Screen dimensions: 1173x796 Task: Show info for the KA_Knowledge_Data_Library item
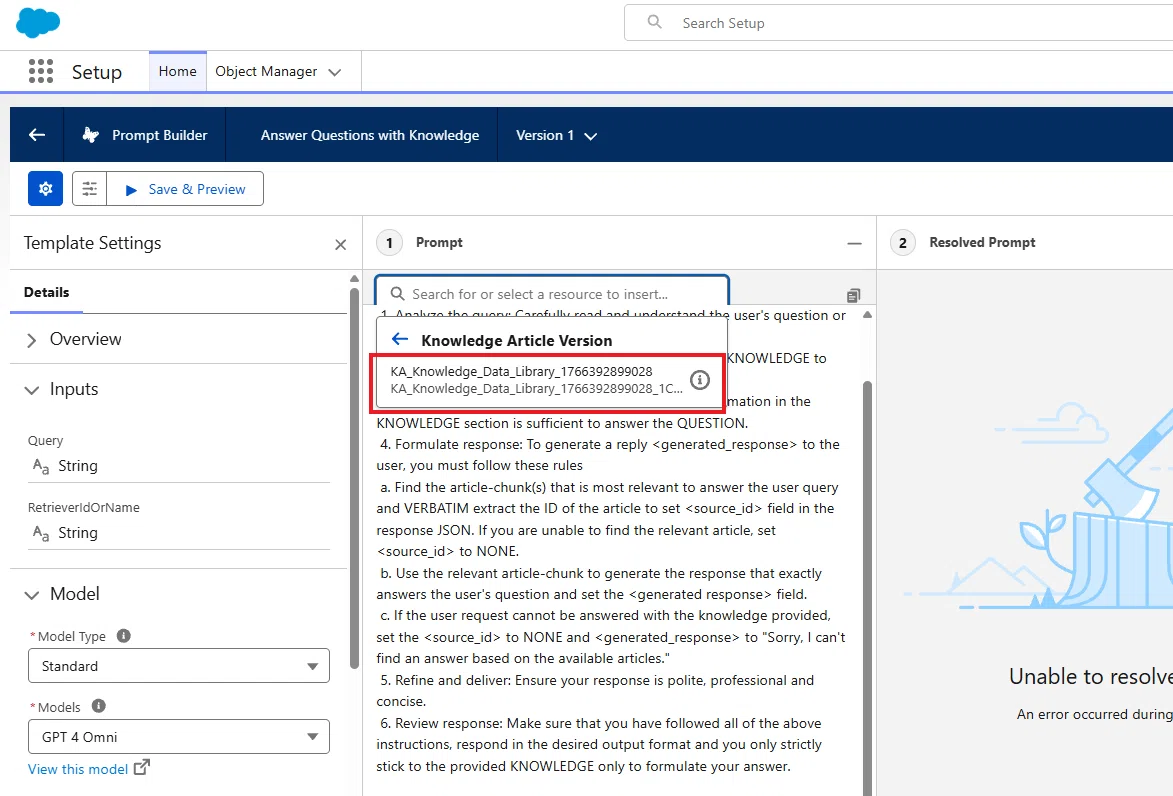(699, 380)
